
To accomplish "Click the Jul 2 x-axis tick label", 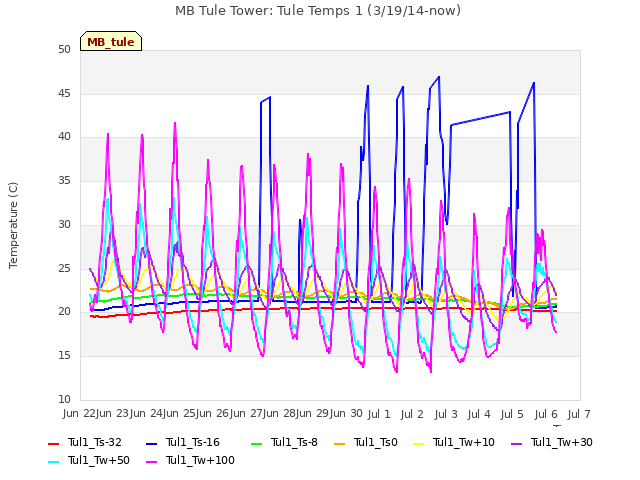I will click(412, 415).
